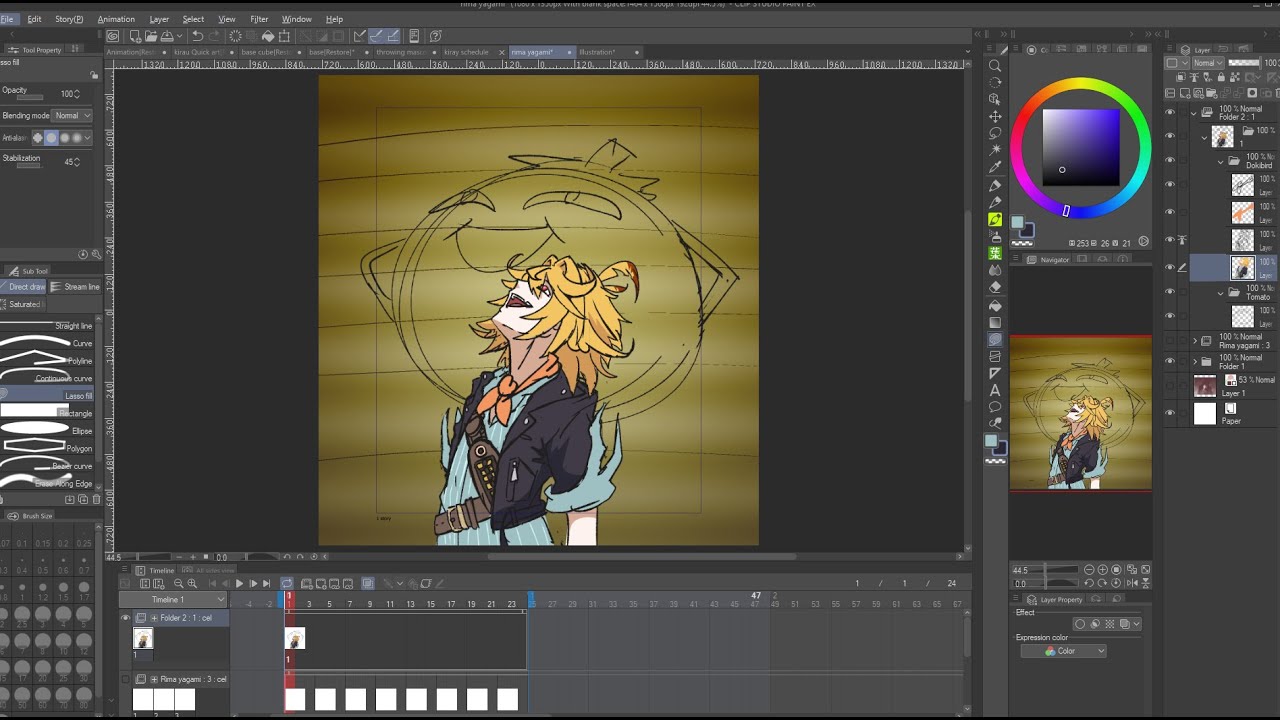
Task: Jump to the last frame
Action: point(266,584)
